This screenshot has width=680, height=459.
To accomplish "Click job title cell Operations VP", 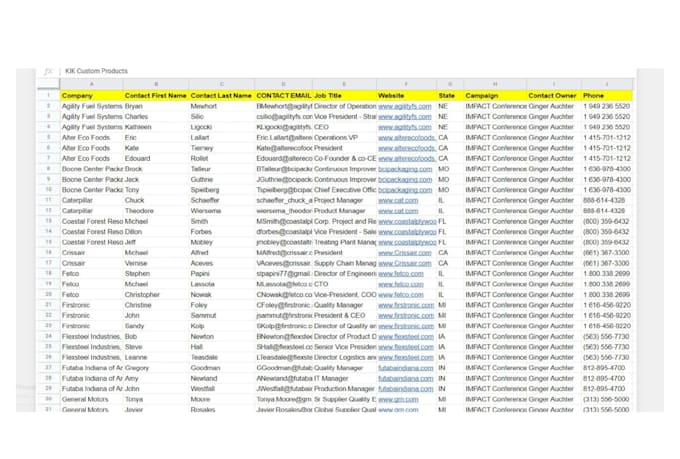I will [x=344, y=138].
